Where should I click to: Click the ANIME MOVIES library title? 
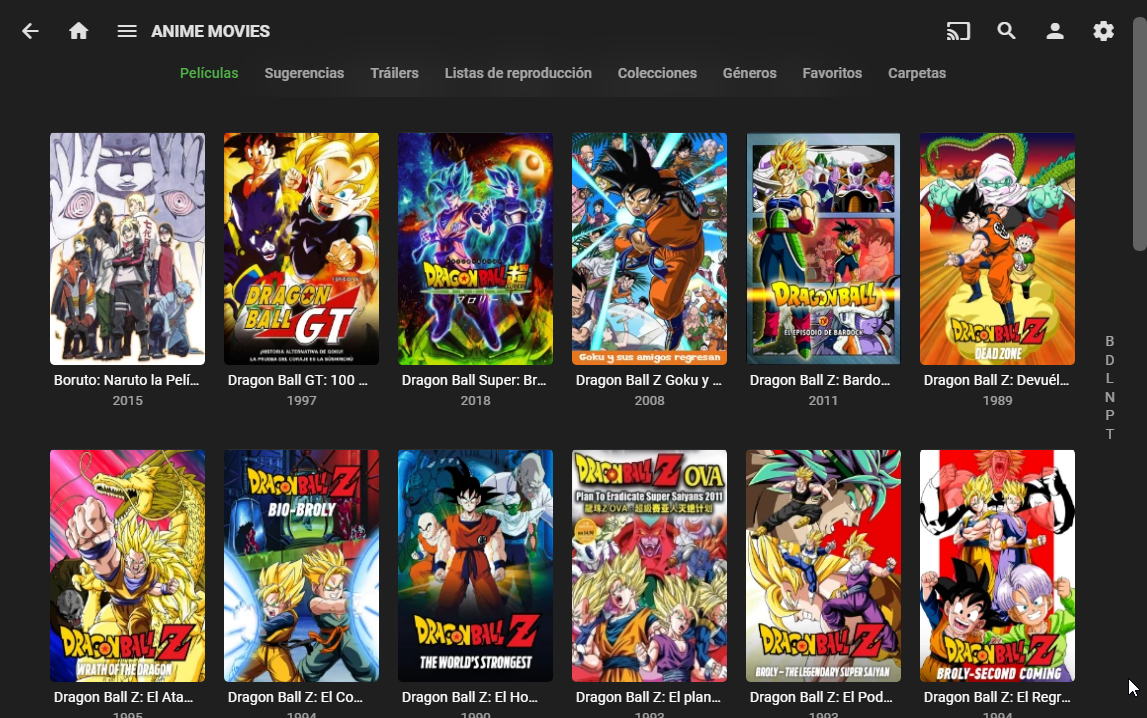[211, 31]
